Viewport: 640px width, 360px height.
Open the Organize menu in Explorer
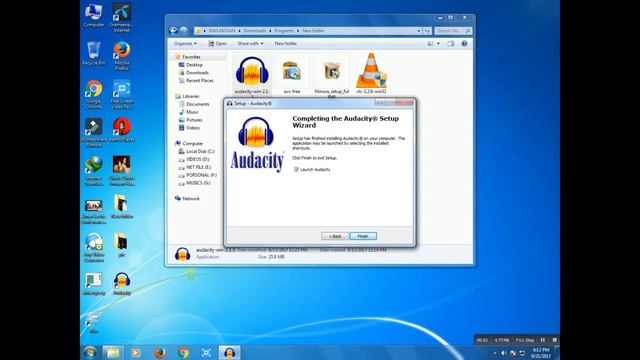click(185, 43)
